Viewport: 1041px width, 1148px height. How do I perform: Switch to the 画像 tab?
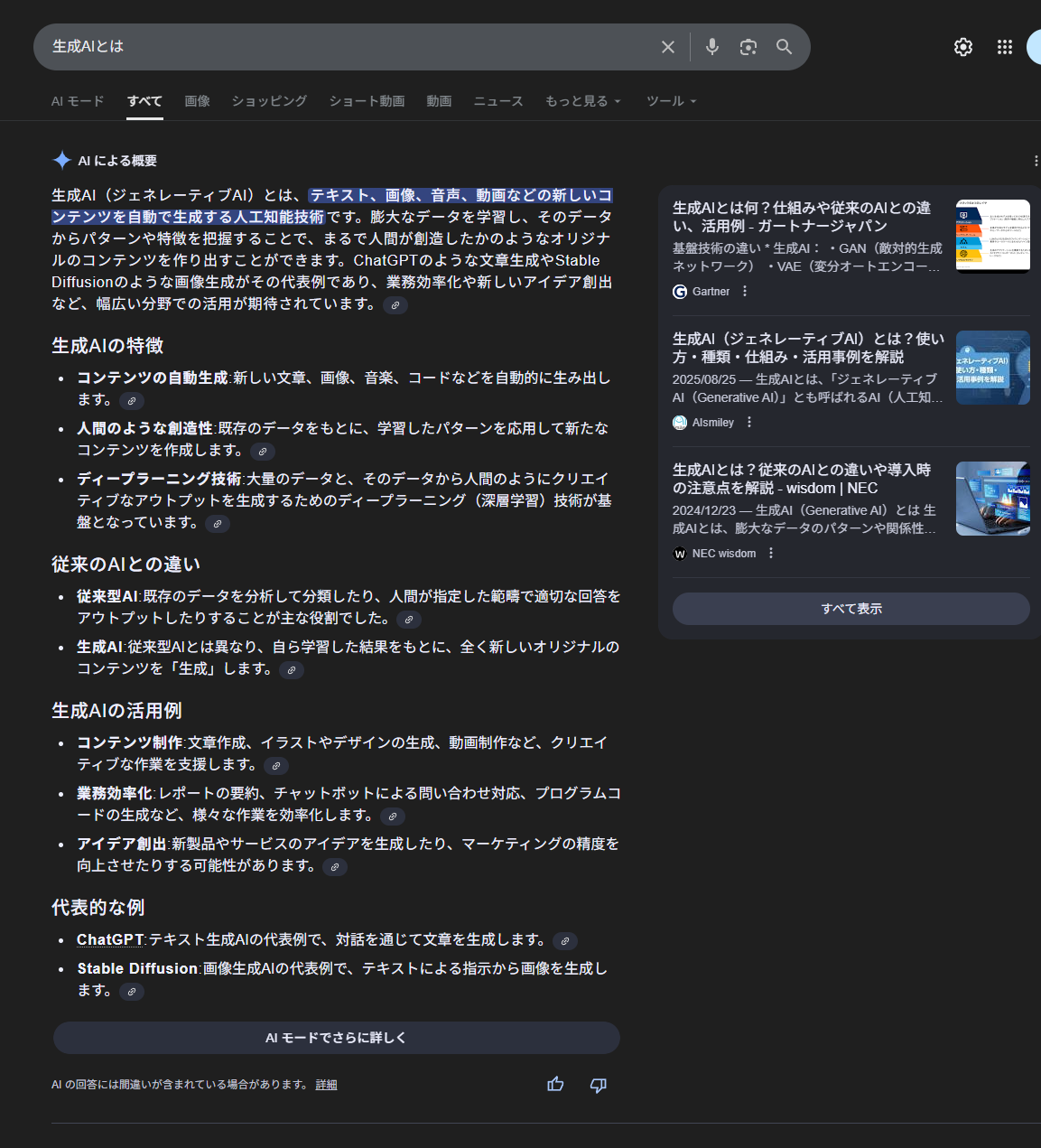[197, 101]
